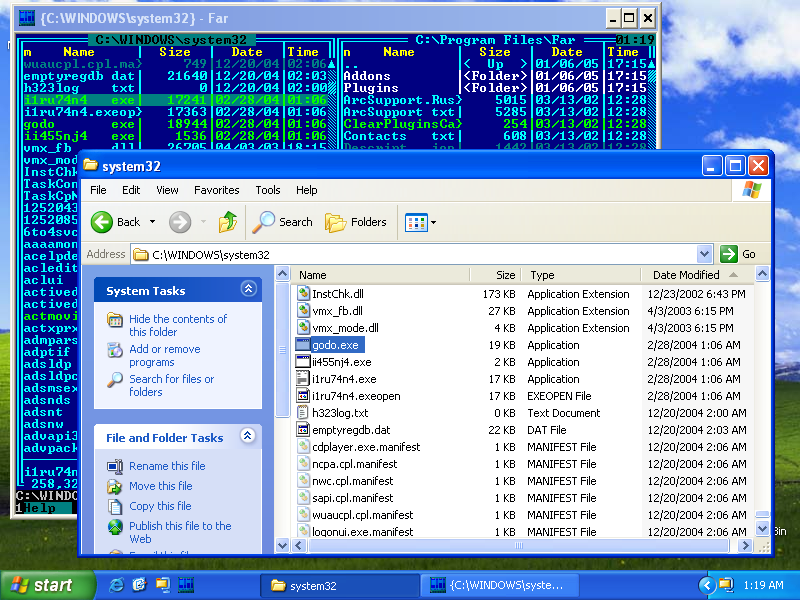Select the i1ru74n4.exe application icon

point(303,379)
